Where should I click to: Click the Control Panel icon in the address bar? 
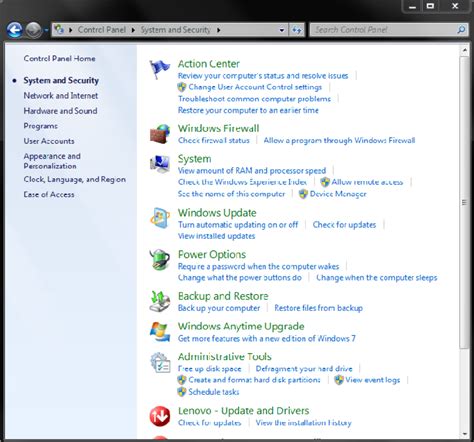point(59,30)
